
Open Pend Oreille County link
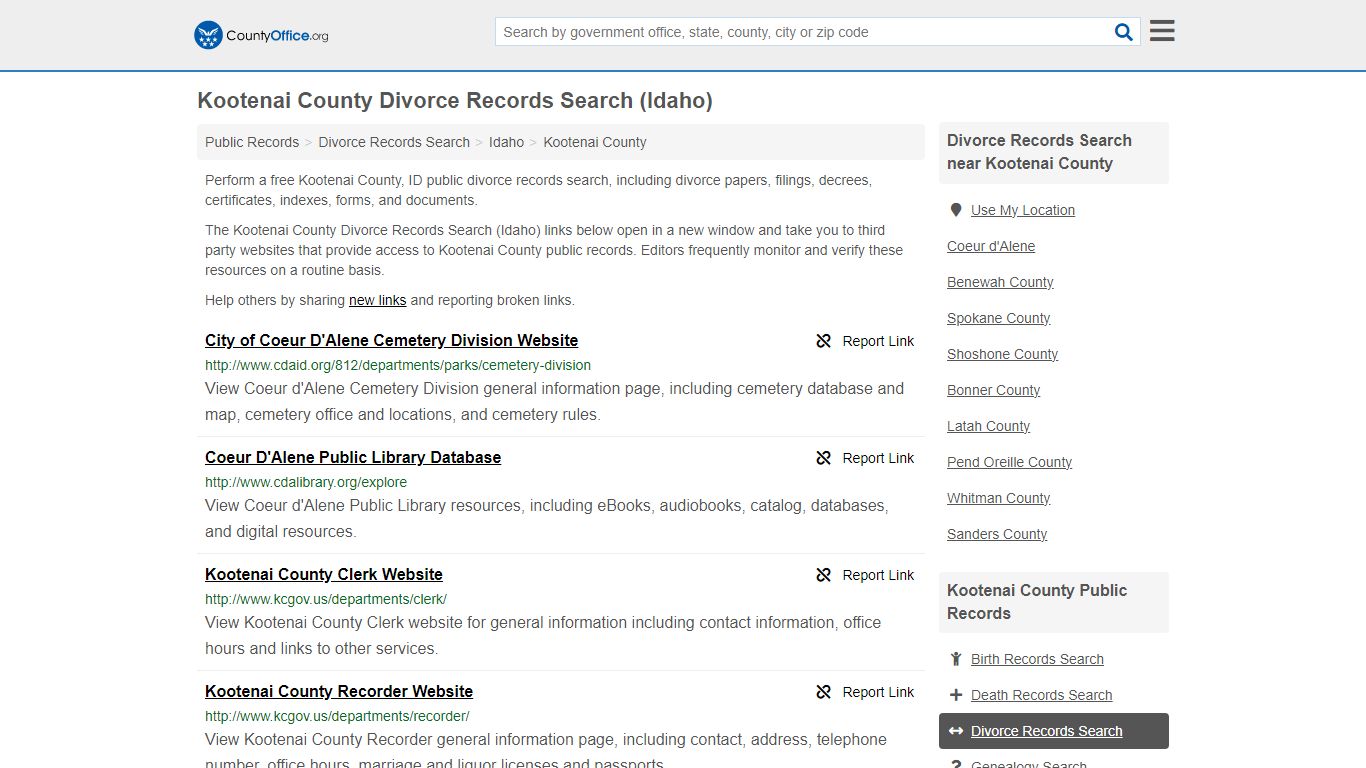(x=1009, y=462)
